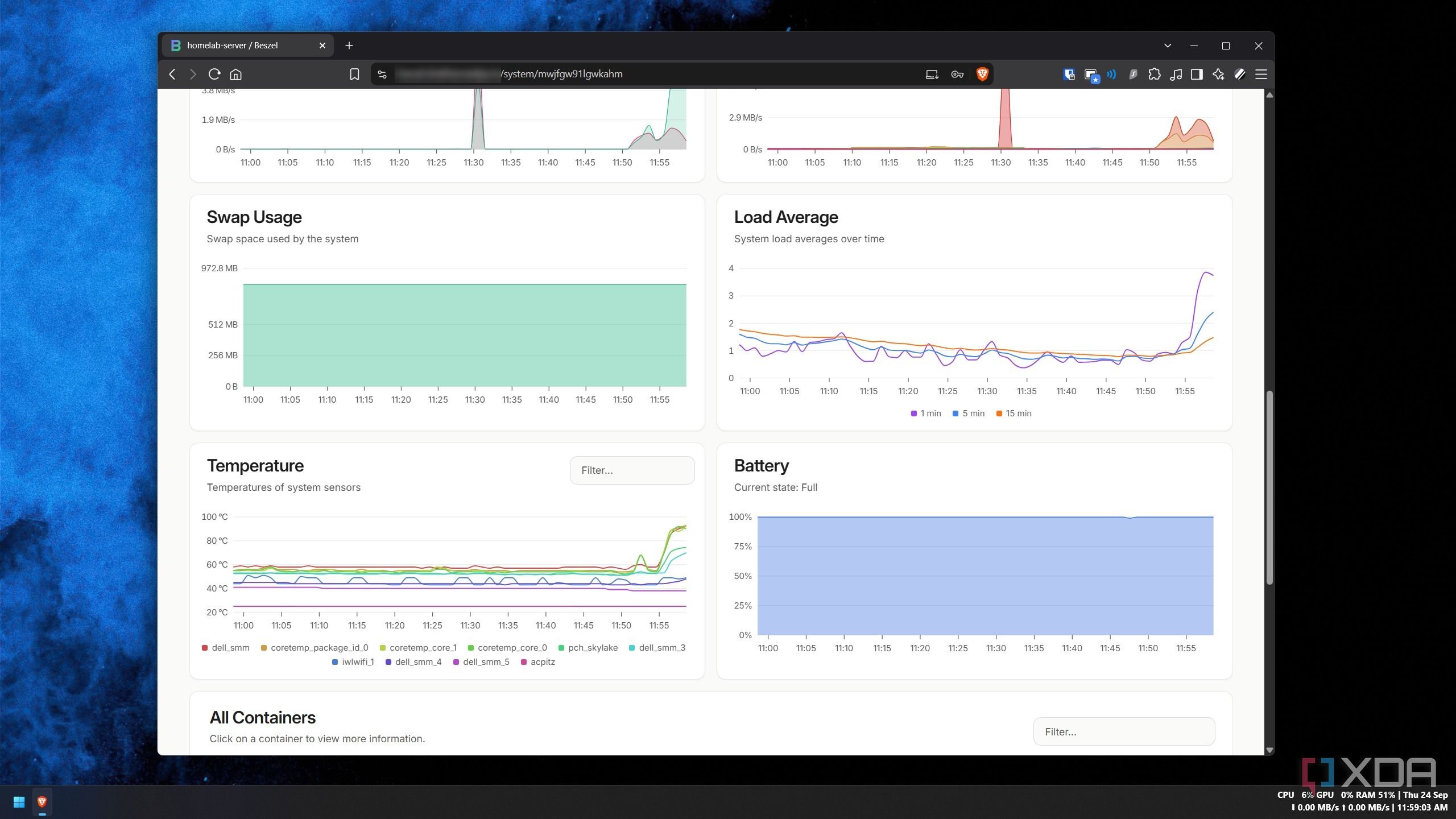
Task: Click the 5 min legend entry
Action: (969, 413)
